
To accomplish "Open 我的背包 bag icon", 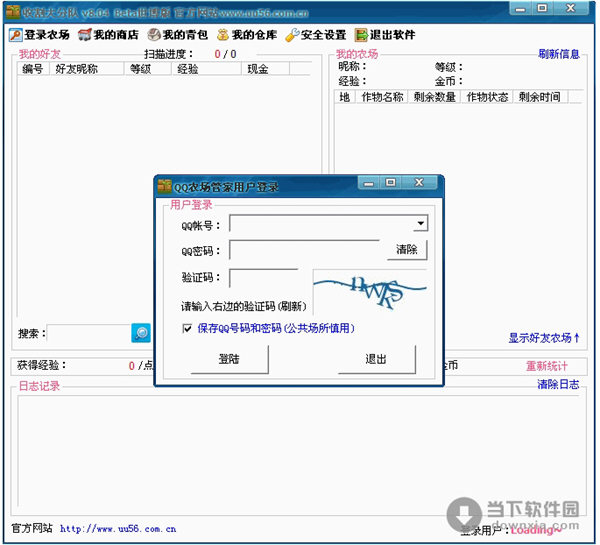I will (x=154, y=35).
